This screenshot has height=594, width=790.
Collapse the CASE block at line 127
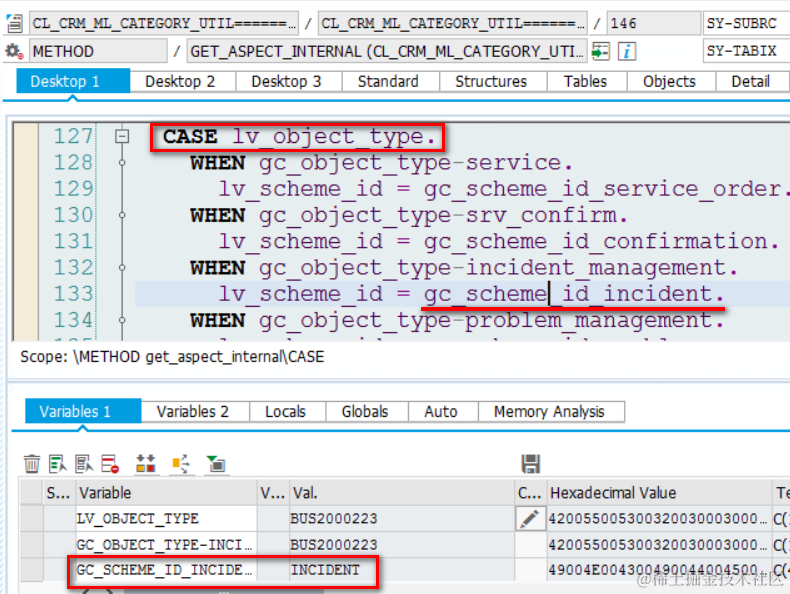tap(121, 136)
